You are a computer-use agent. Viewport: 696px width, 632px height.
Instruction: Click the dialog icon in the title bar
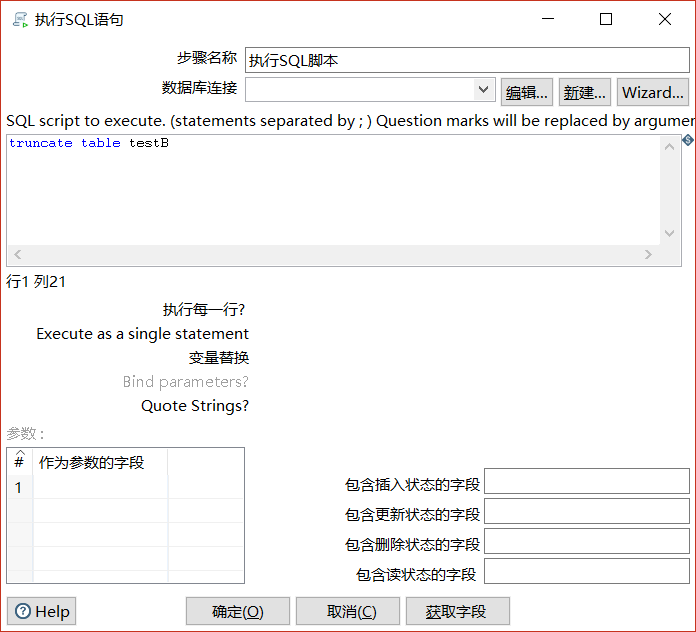[19, 19]
